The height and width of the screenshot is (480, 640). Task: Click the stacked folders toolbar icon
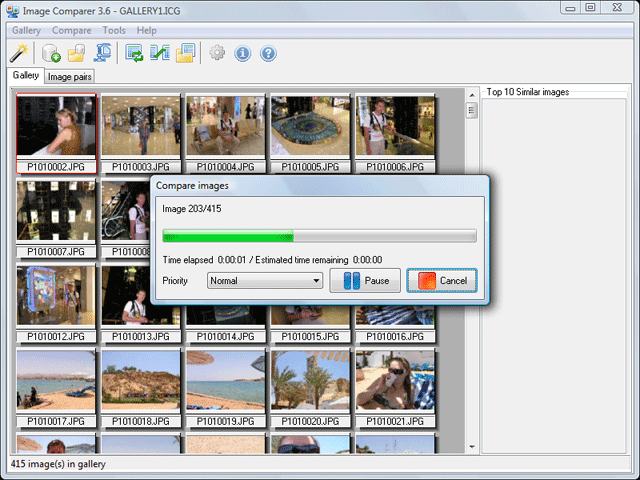(x=186, y=53)
